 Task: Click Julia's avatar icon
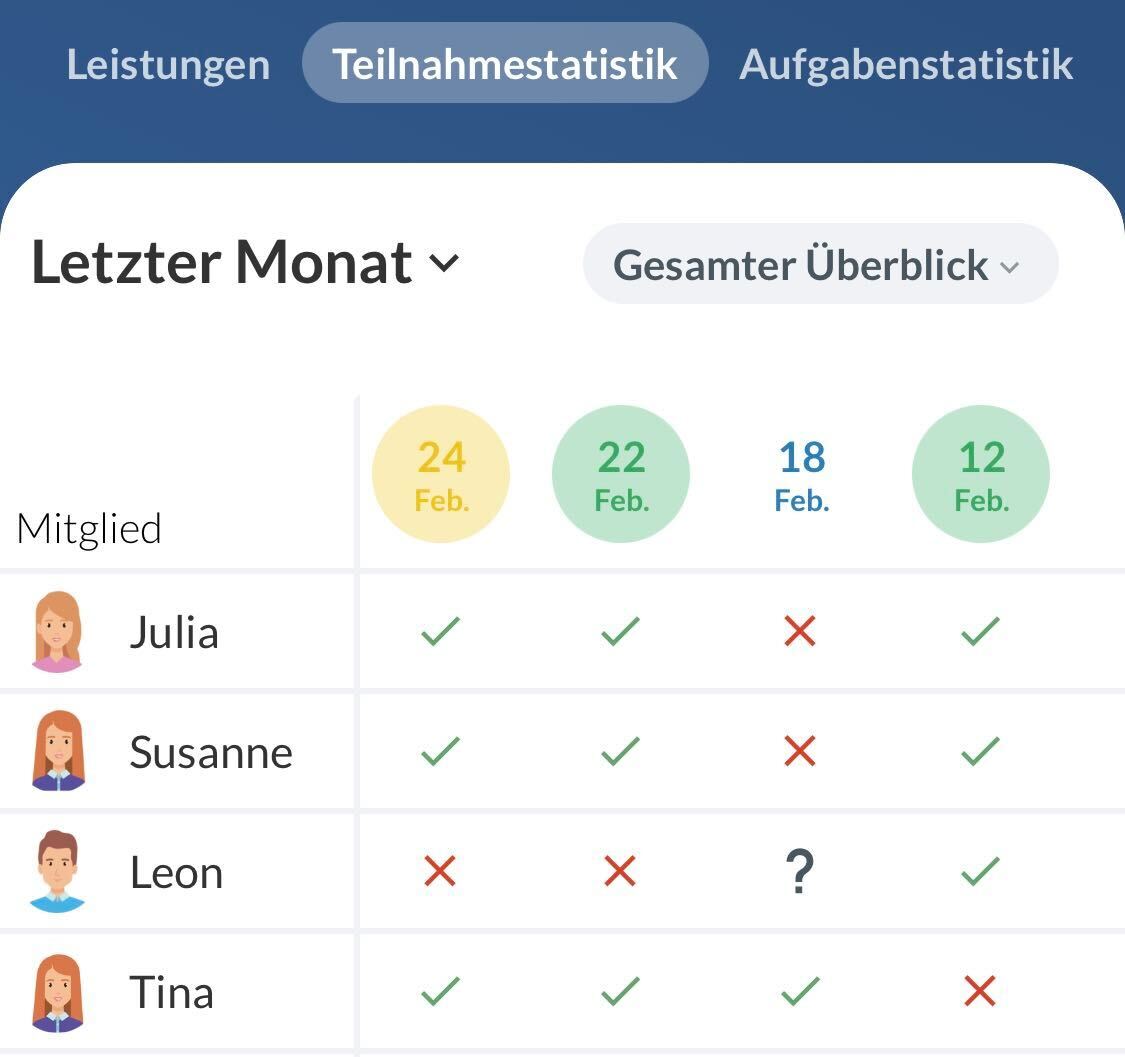point(58,632)
